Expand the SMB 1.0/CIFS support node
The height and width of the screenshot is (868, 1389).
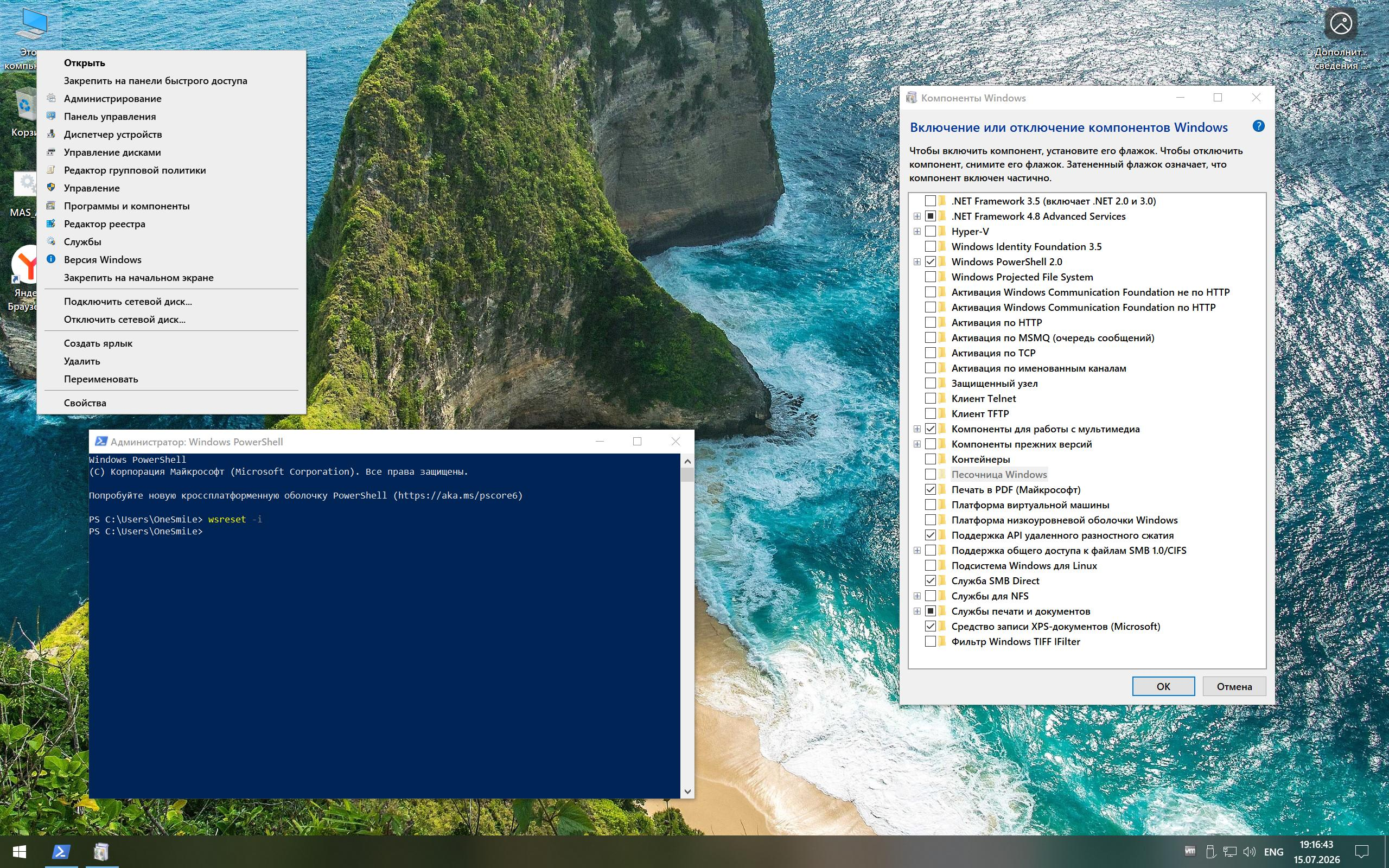click(x=917, y=551)
